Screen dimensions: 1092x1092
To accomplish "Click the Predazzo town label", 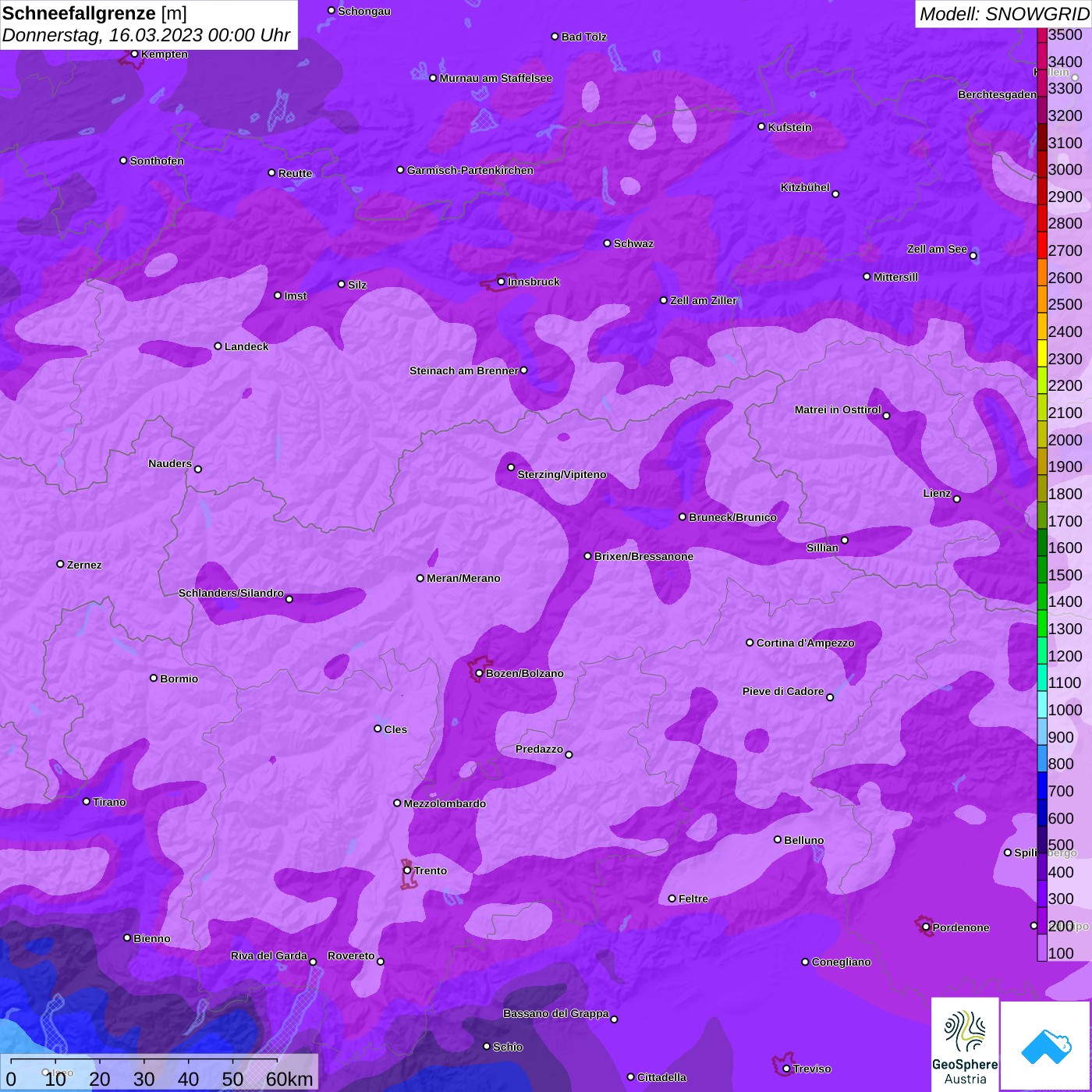I will coord(539,749).
